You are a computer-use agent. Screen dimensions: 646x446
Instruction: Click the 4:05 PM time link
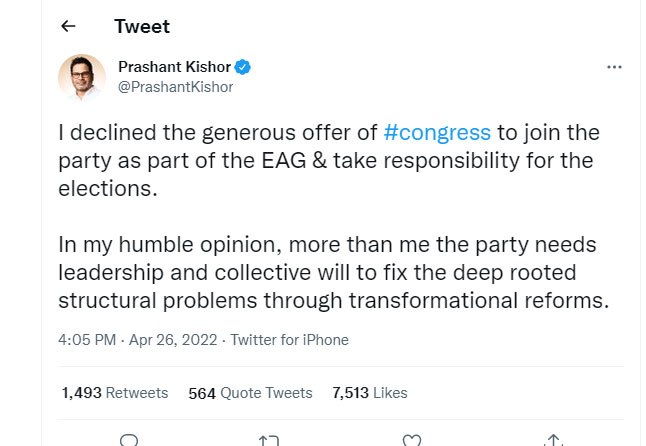click(x=87, y=340)
